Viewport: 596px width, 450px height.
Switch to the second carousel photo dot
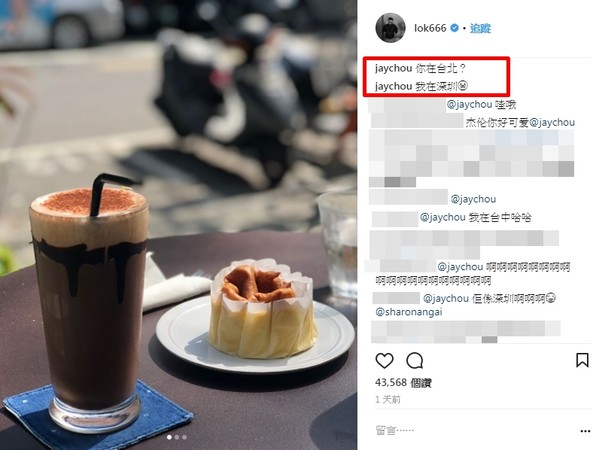pos(177,437)
